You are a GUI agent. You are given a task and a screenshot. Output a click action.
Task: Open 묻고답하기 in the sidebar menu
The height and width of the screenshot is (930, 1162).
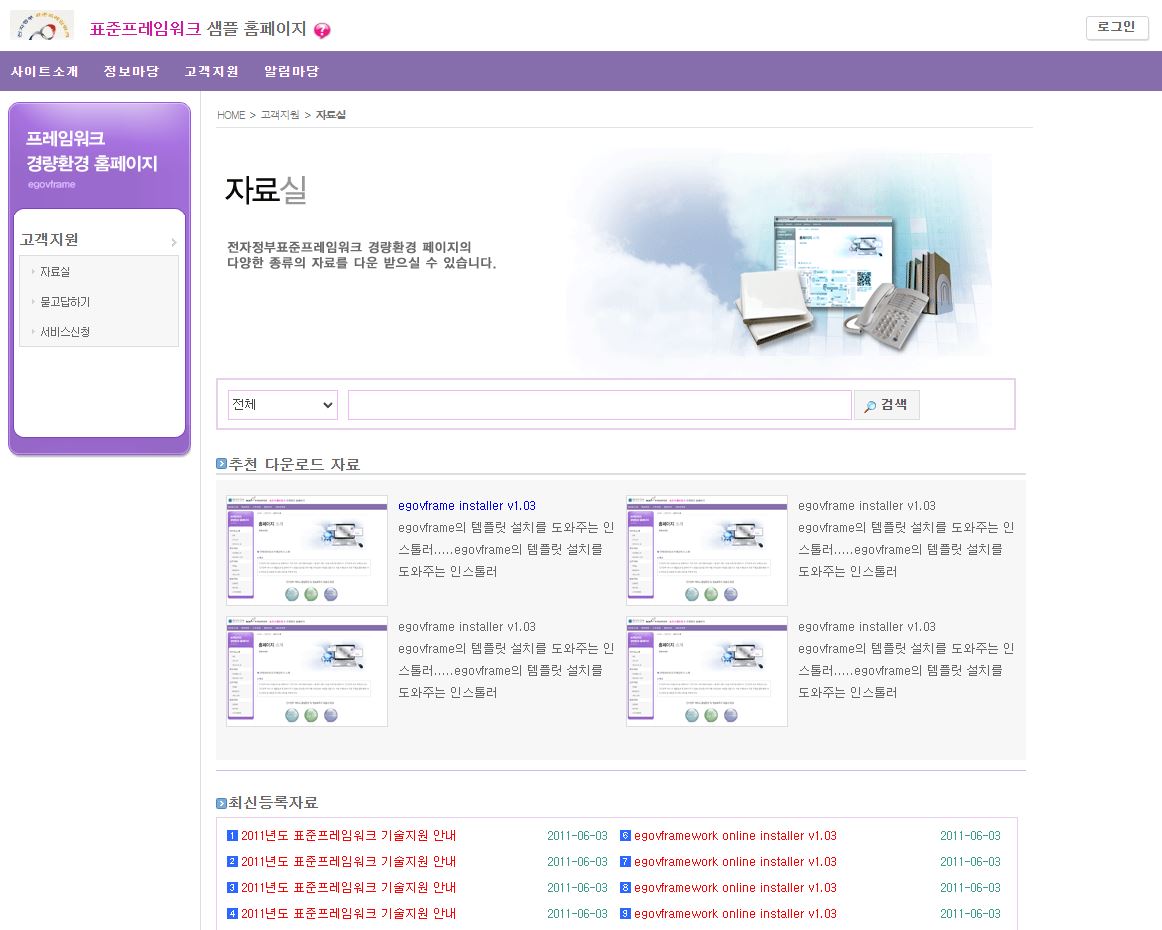[65, 302]
